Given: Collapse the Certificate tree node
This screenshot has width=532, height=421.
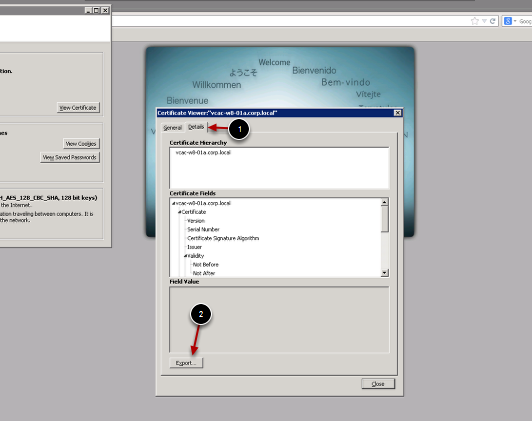Looking at the screenshot, I should pos(179,212).
